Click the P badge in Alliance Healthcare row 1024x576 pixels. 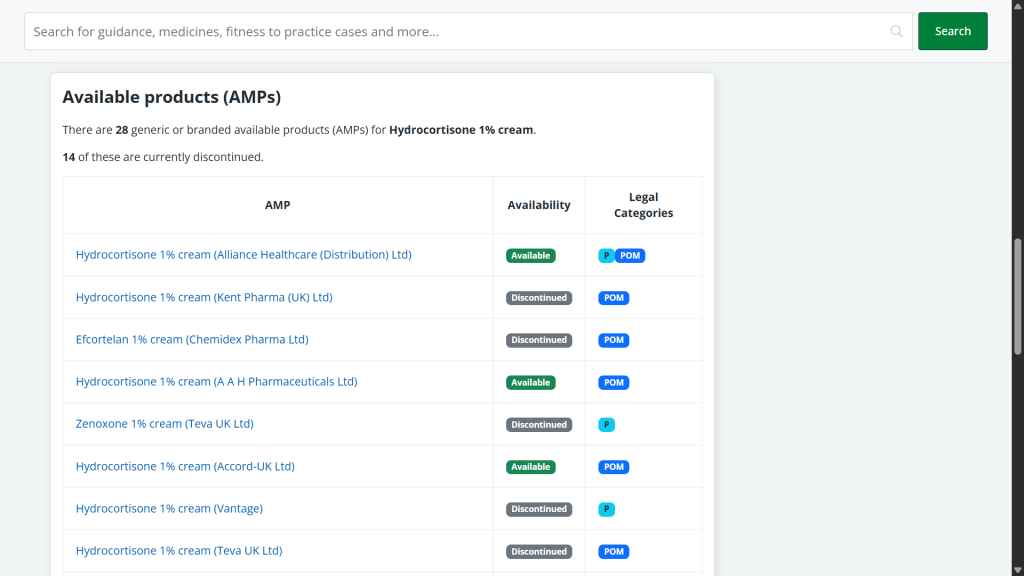pos(606,256)
